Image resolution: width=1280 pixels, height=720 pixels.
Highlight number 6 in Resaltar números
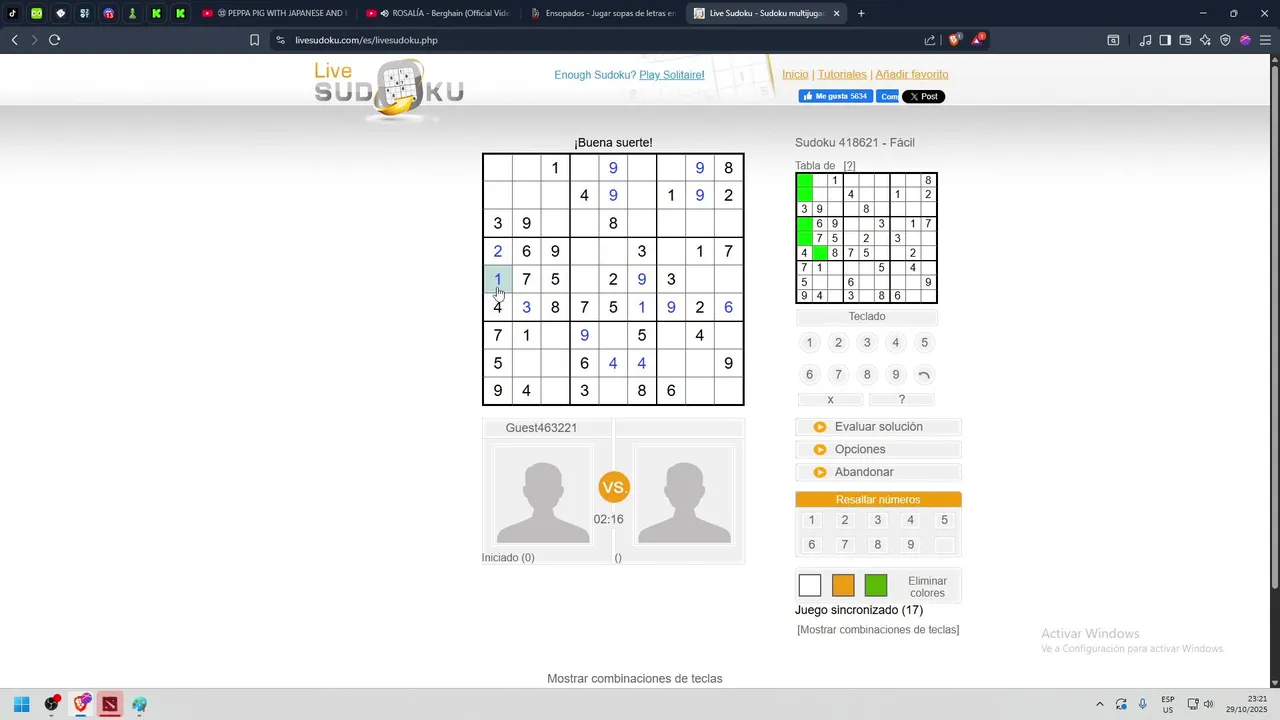click(x=812, y=545)
